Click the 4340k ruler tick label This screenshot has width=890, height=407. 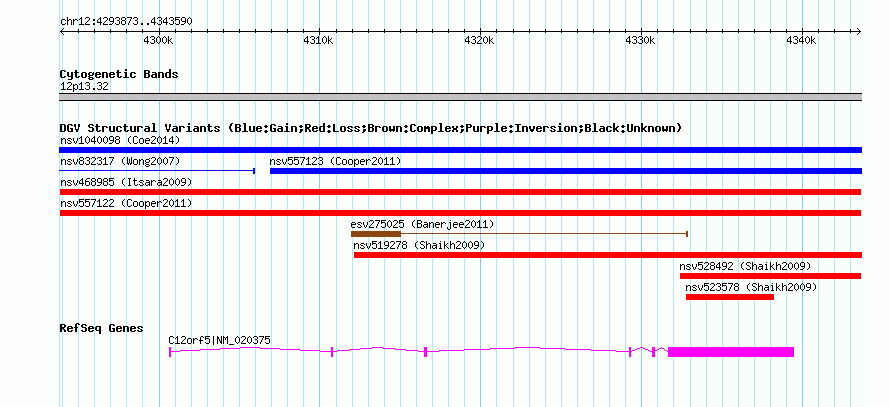pos(801,41)
